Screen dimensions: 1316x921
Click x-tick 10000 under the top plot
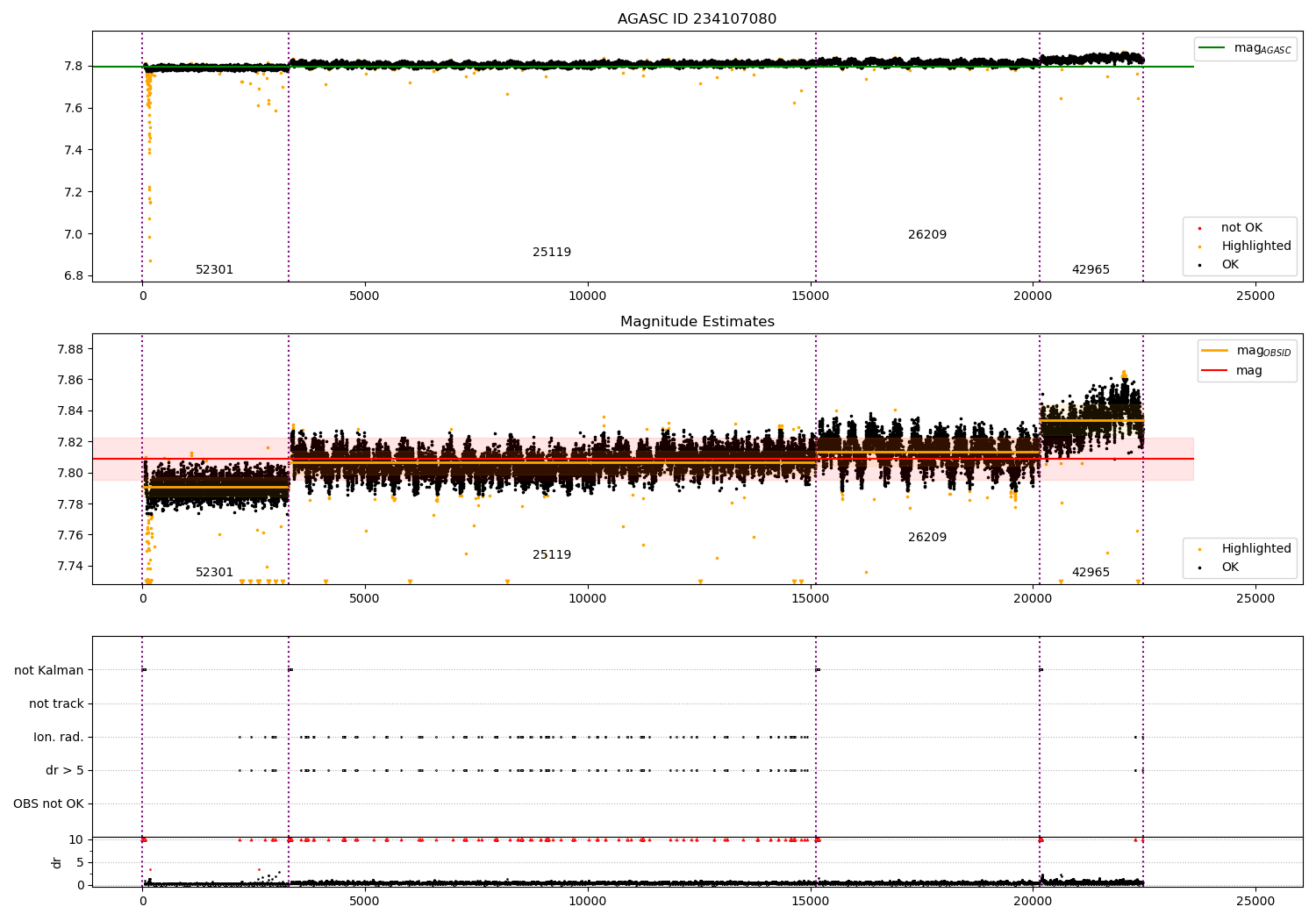[x=587, y=296]
